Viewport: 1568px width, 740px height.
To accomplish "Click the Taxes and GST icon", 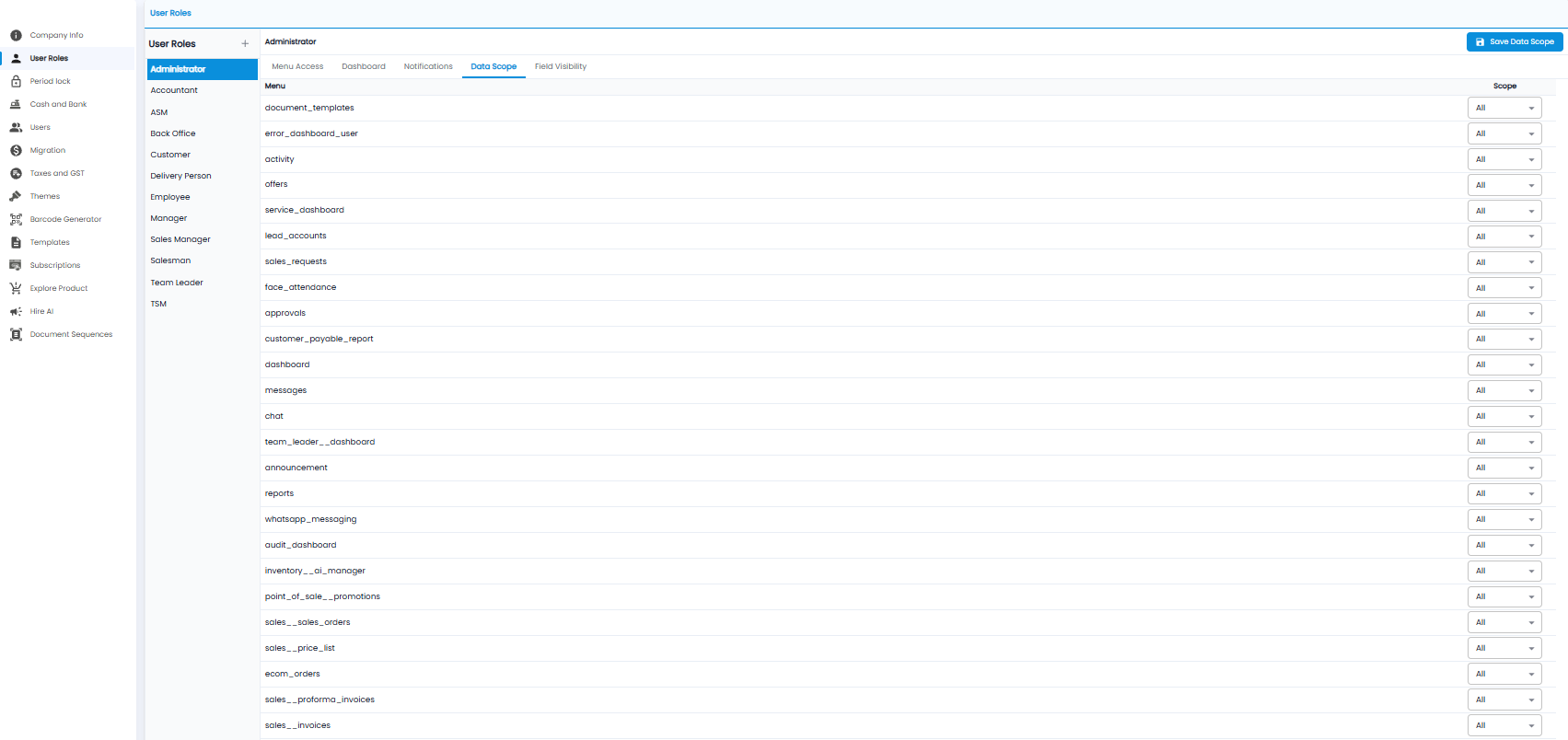I will 16,173.
